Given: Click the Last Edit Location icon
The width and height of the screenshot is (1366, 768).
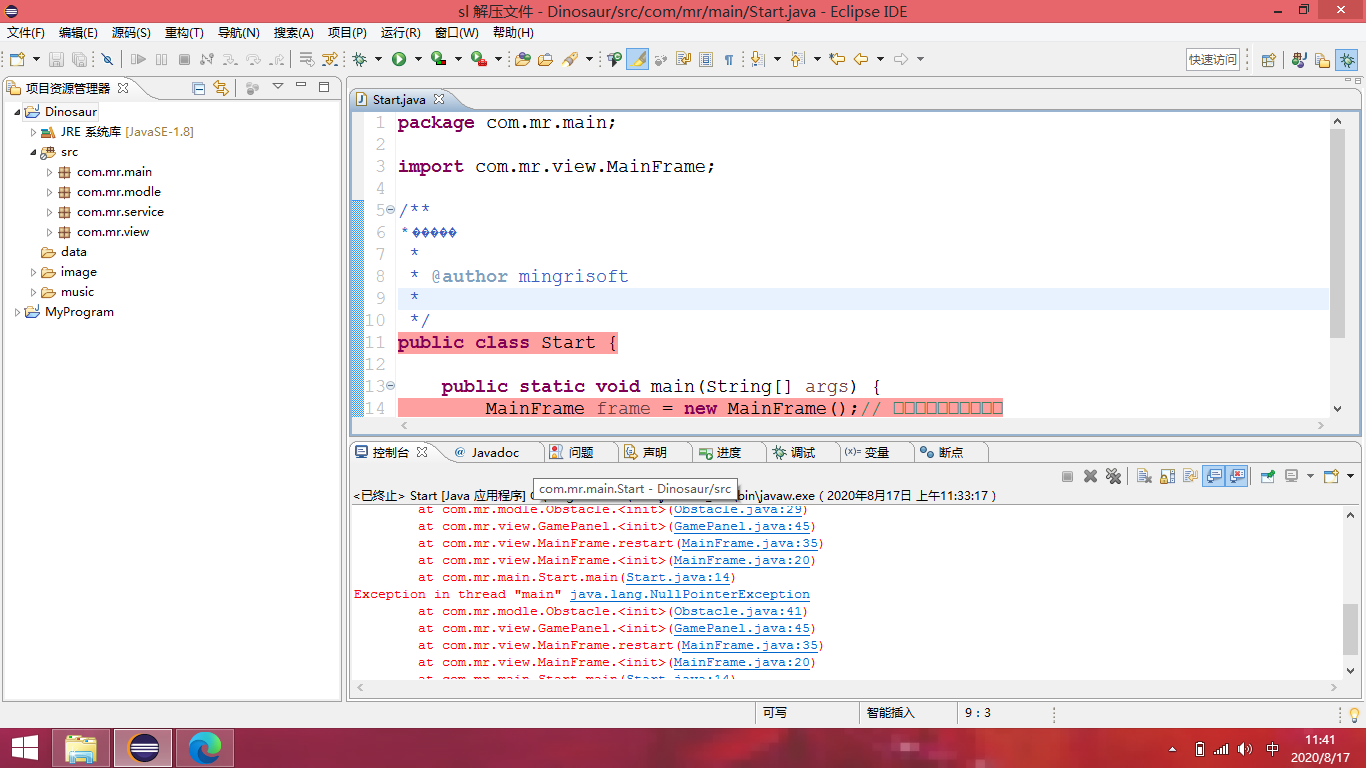Looking at the screenshot, I should click(837, 59).
